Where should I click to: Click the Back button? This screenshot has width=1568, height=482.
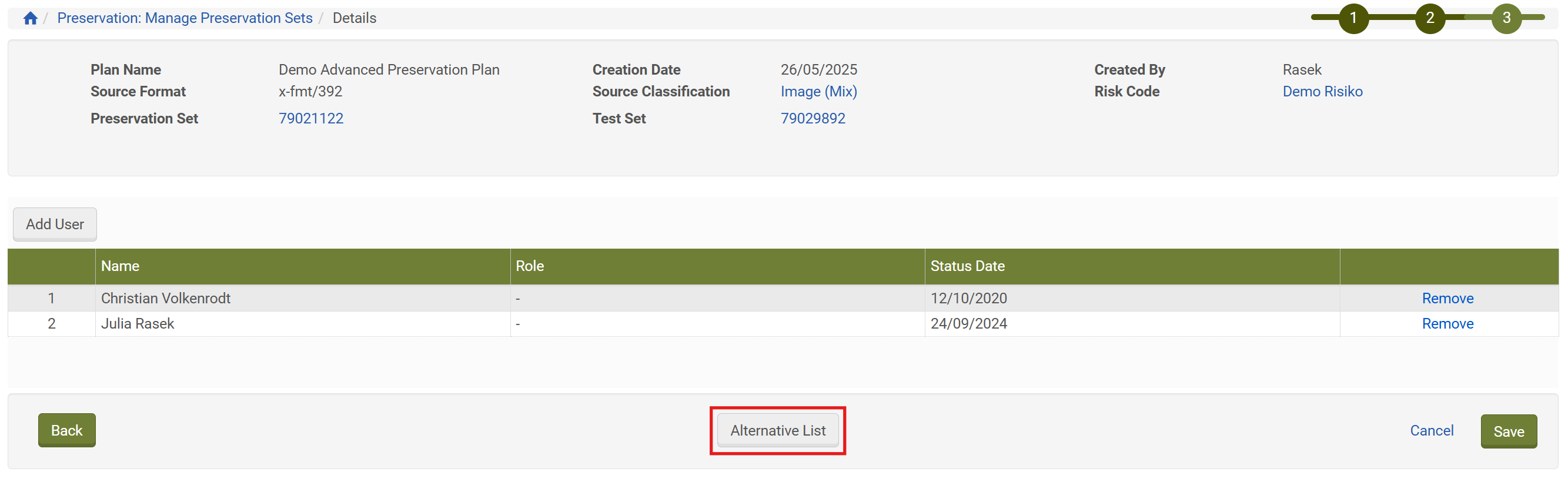coord(66,430)
